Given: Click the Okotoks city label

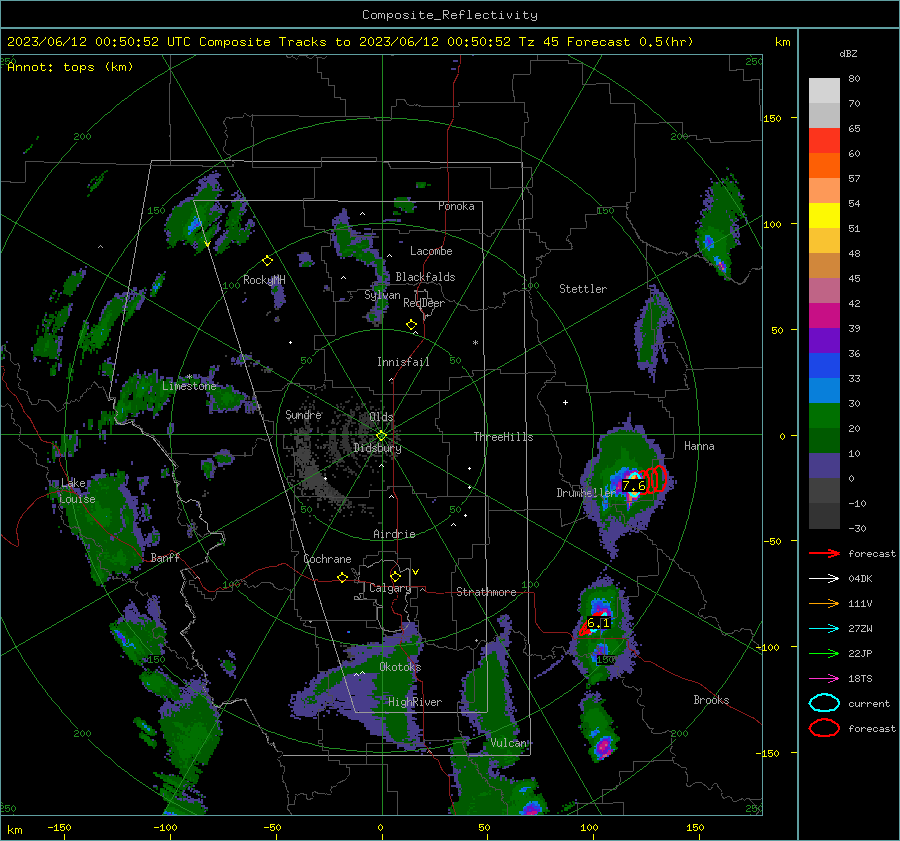Looking at the screenshot, I should coord(400,667).
